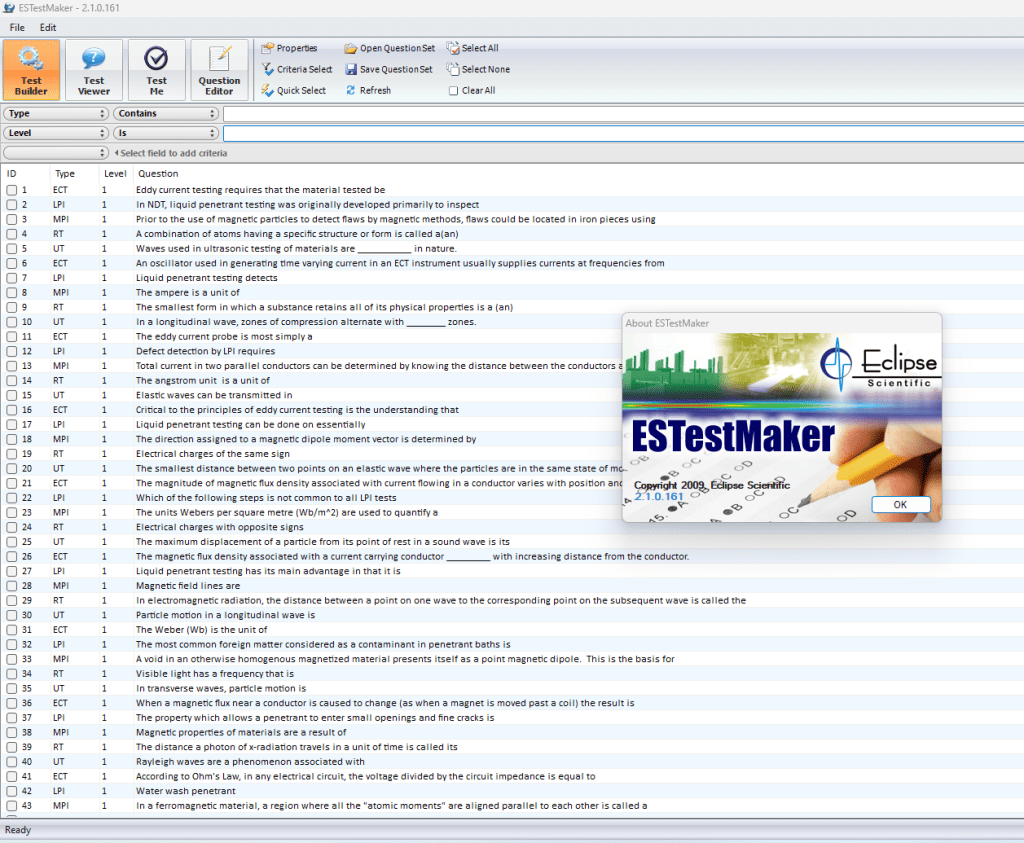Expand the Level criteria dropdown
The width and height of the screenshot is (1024, 843).
[x=56, y=133]
